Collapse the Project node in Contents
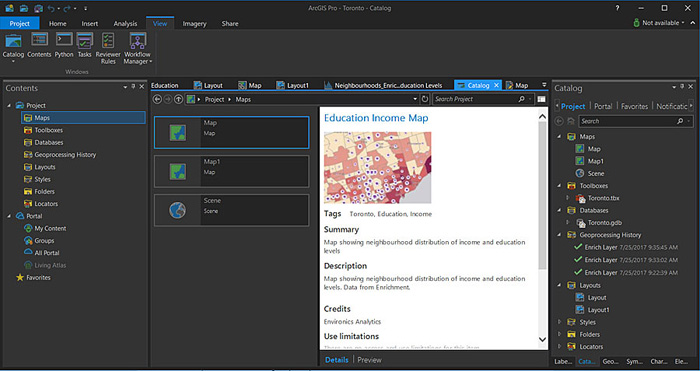 tap(9, 105)
